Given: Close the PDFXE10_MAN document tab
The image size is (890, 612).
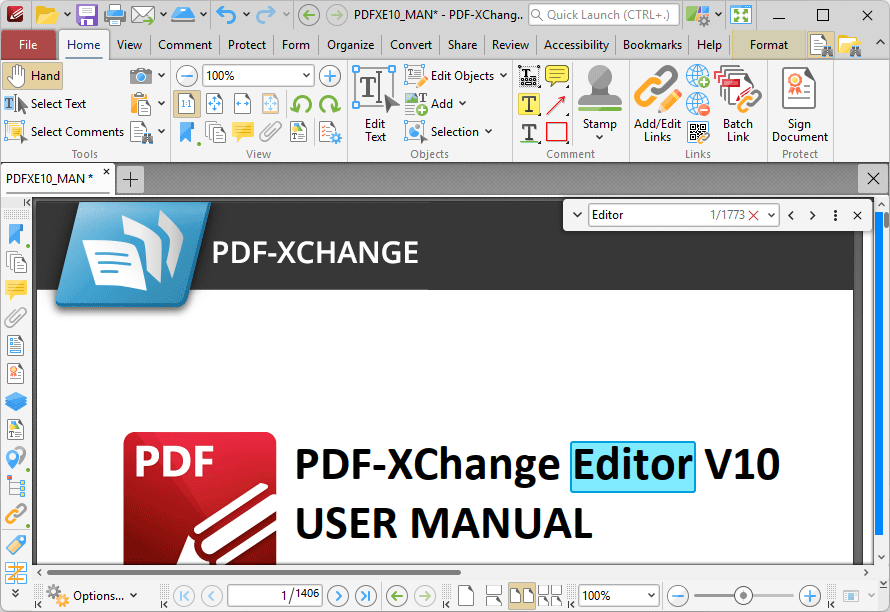Looking at the screenshot, I should coord(106,172).
